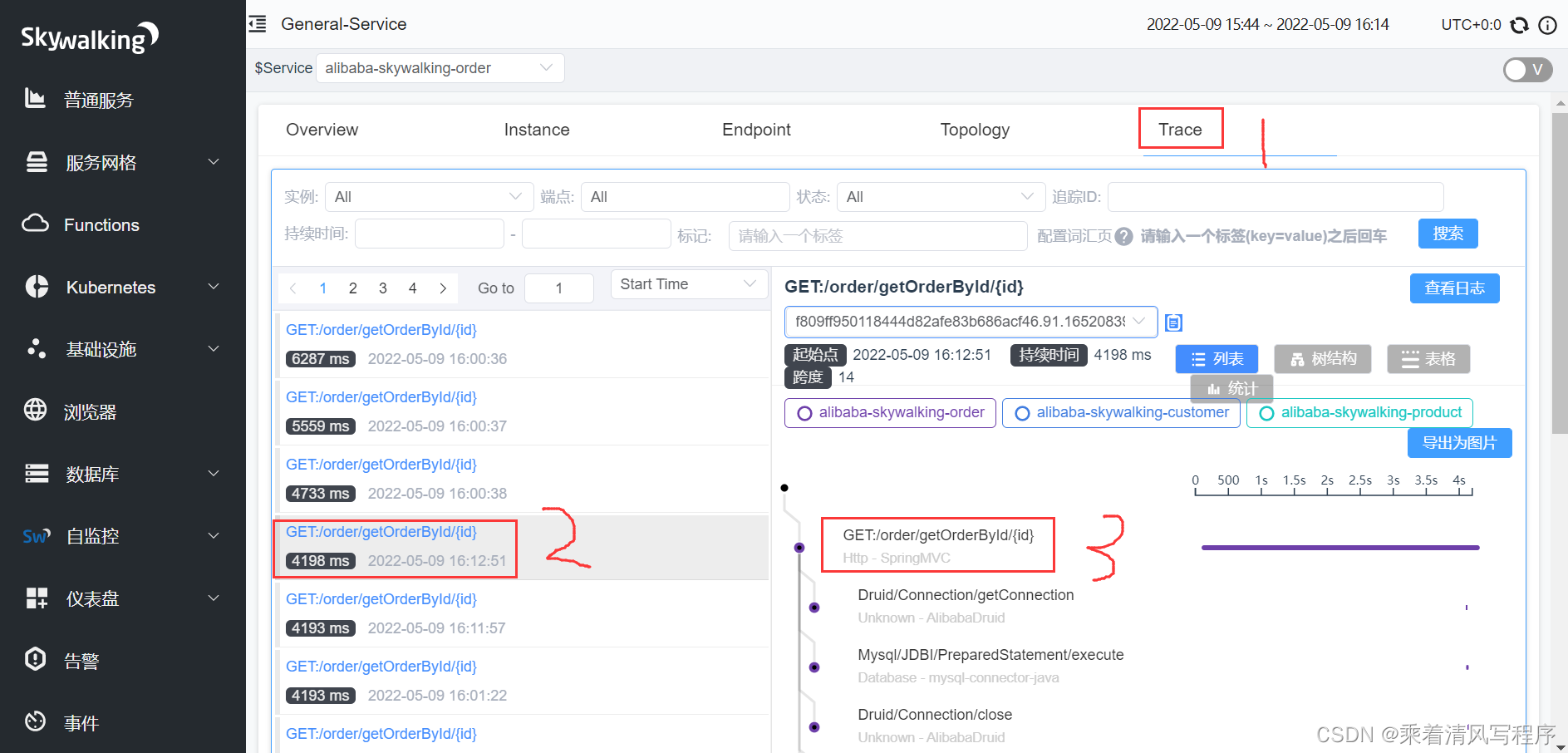Go to page 3 of traces
The width and height of the screenshot is (1568, 753).
[383, 288]
